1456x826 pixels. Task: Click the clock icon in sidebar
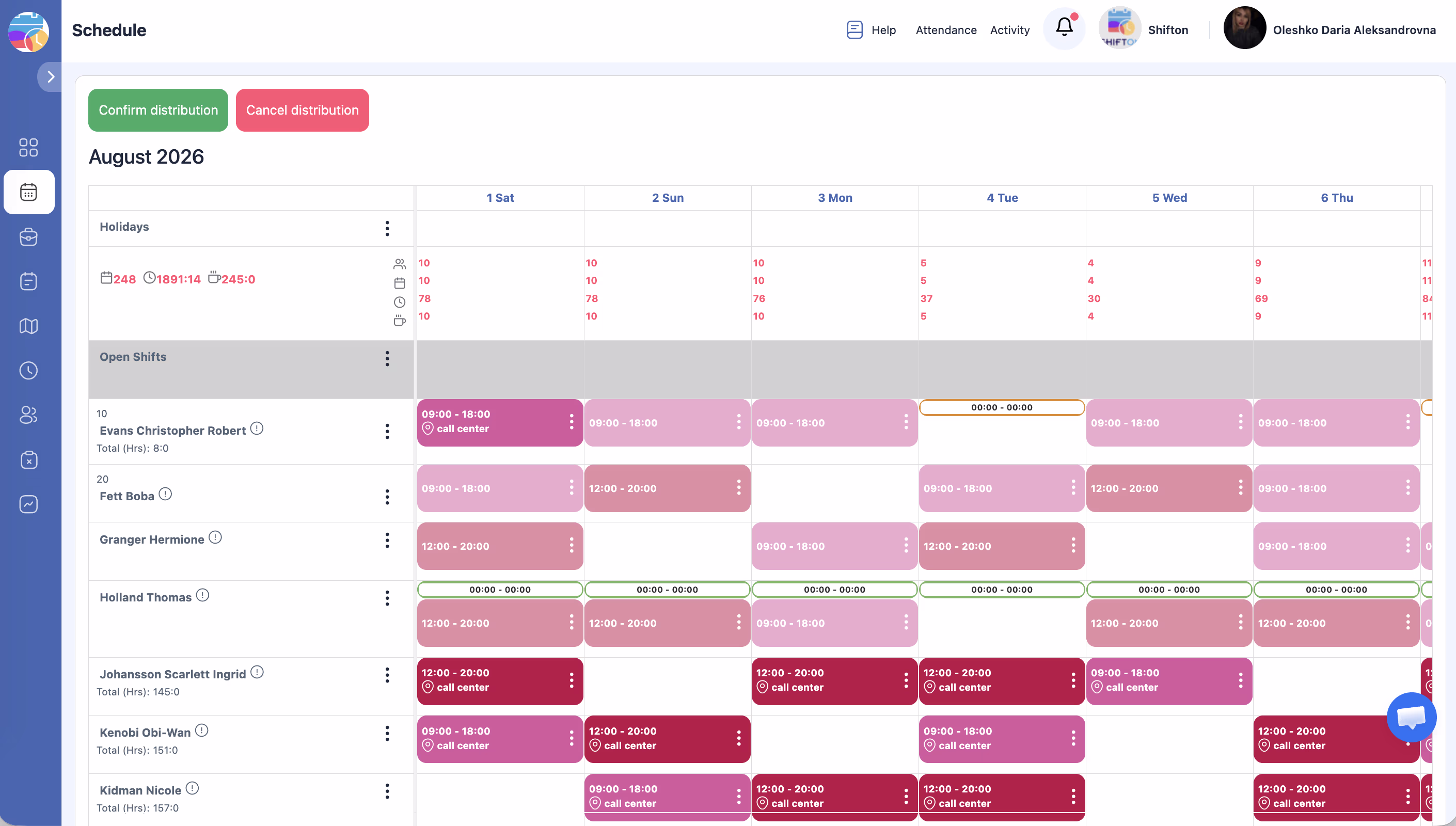point(28,371)
